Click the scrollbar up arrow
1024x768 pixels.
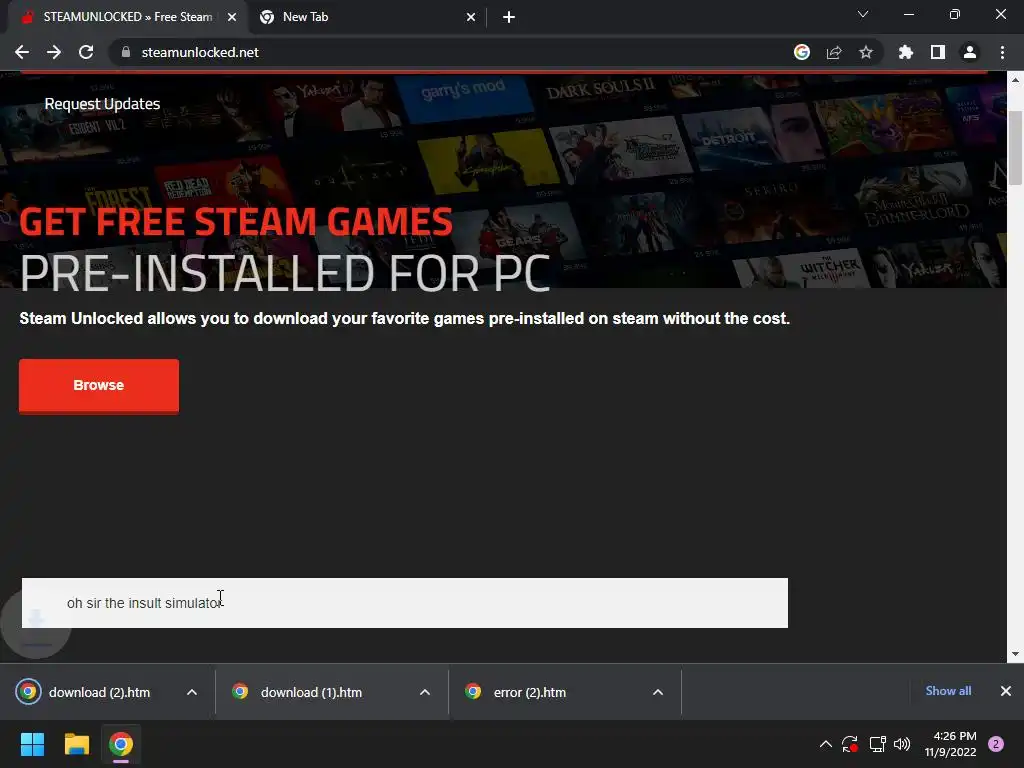click(x=1015, y=80)
